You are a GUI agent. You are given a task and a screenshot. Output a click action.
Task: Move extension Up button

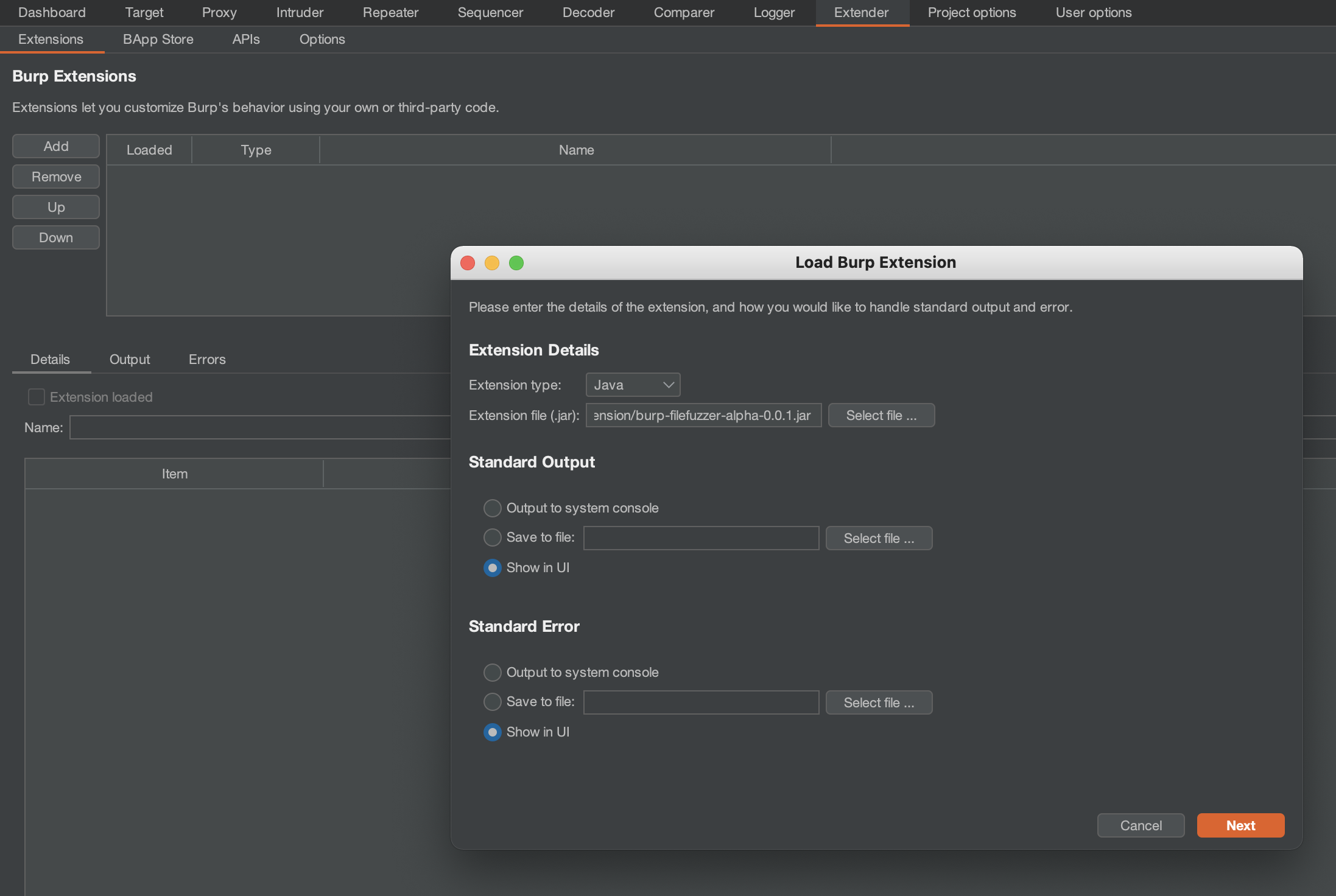56,207
